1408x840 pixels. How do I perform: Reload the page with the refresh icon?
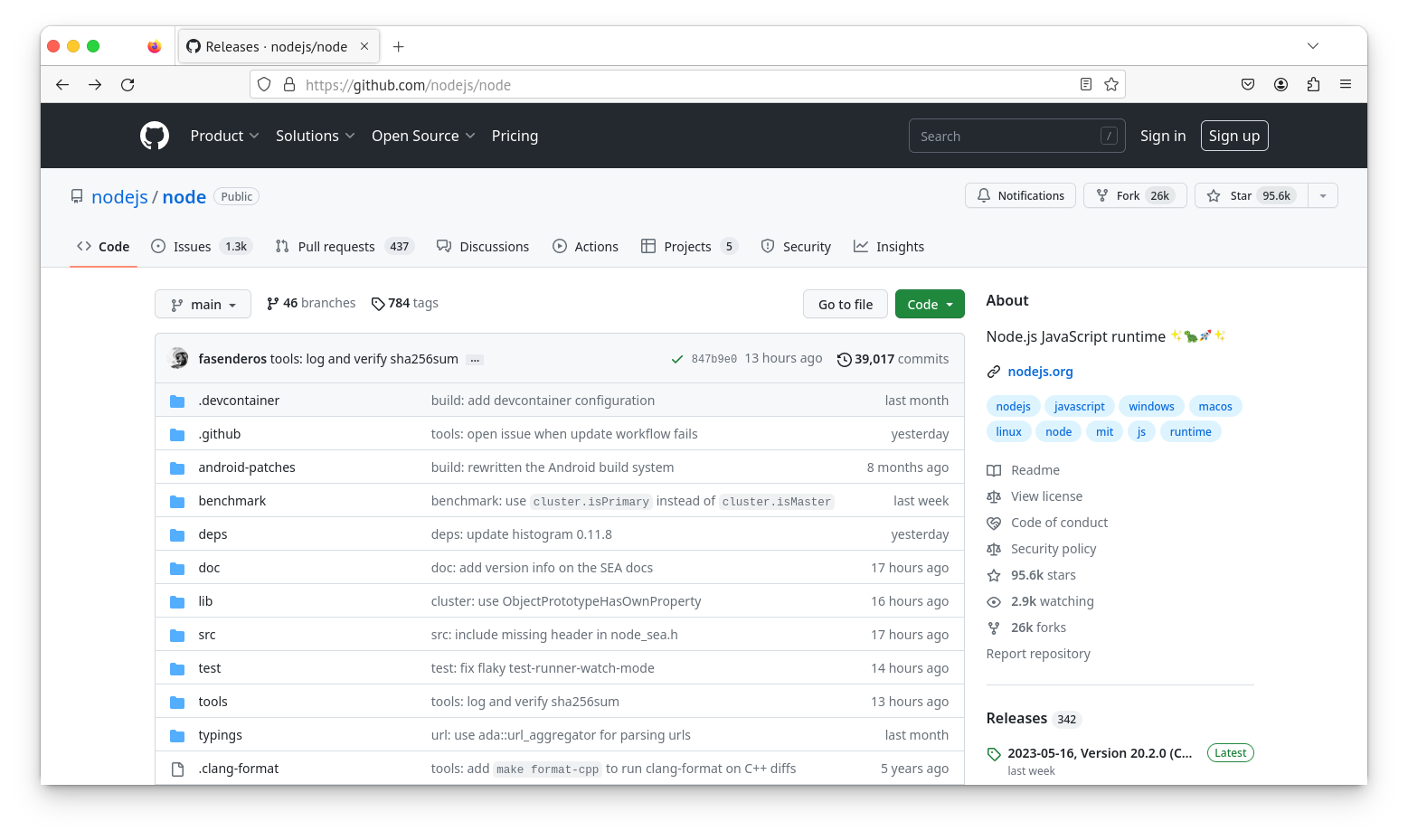click(x=128, y=85)
